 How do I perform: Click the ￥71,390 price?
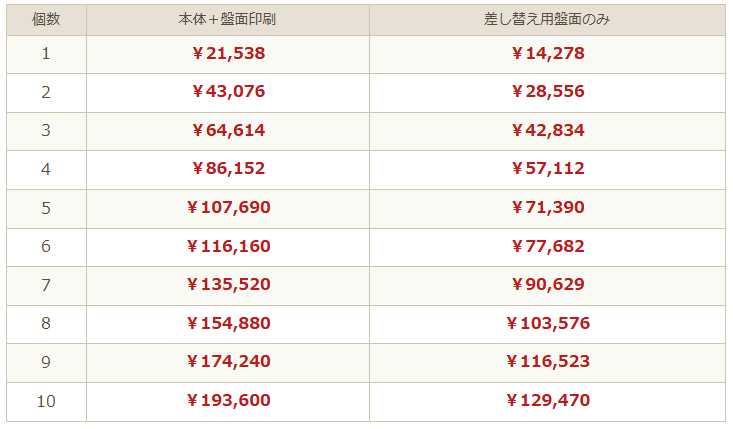[547, 208]
